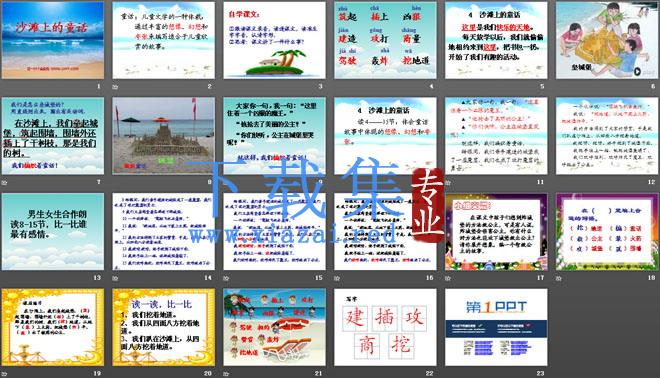Viewport: 660px width, 378px height.
Task: Click the animation star icon under slide 11
Action: [448, 182]
